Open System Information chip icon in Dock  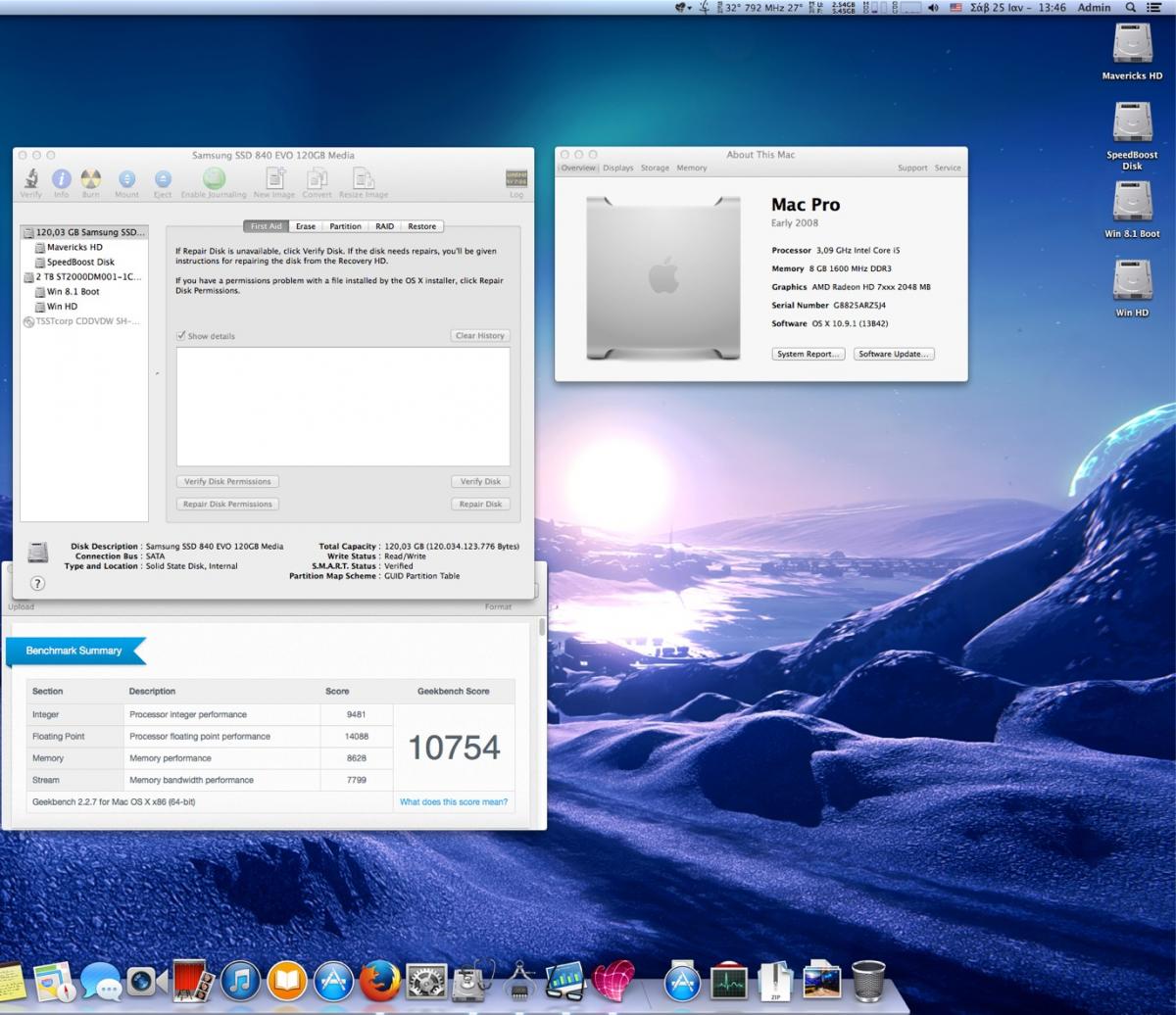(519, 981)
